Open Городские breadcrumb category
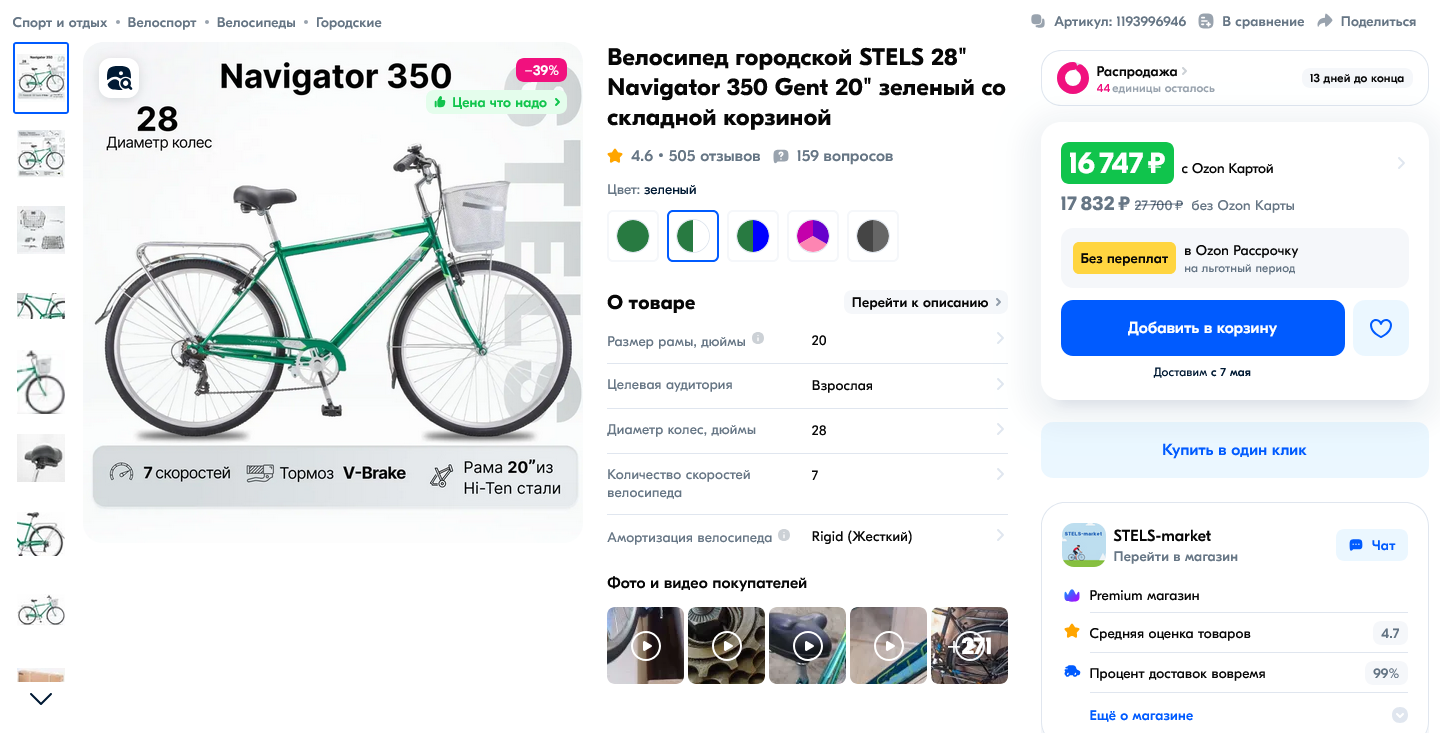 348,22
